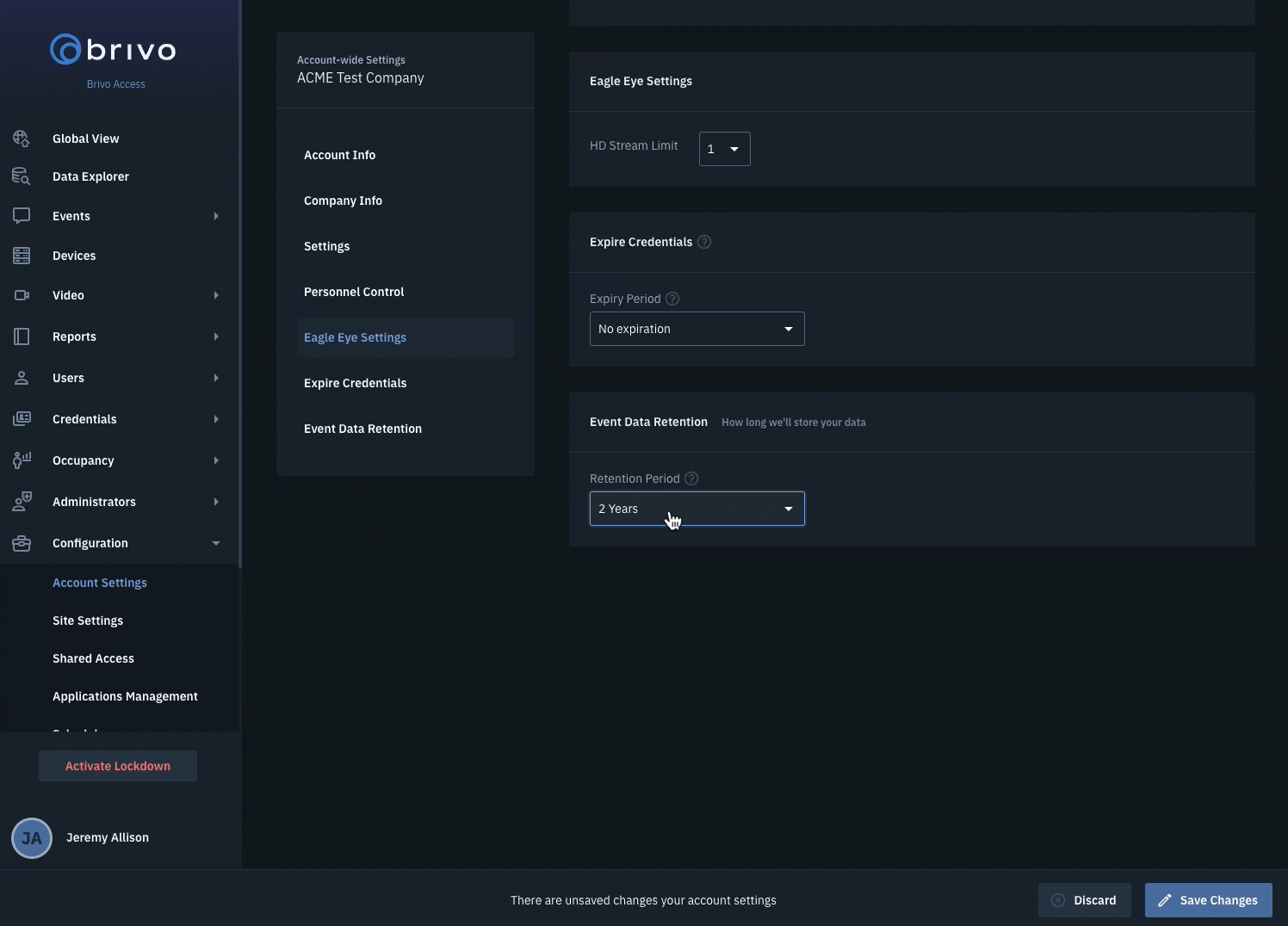The width and height of the screenshot is (1288, 926).
Task: Click the Reports book icon
Action: [22, 336]
